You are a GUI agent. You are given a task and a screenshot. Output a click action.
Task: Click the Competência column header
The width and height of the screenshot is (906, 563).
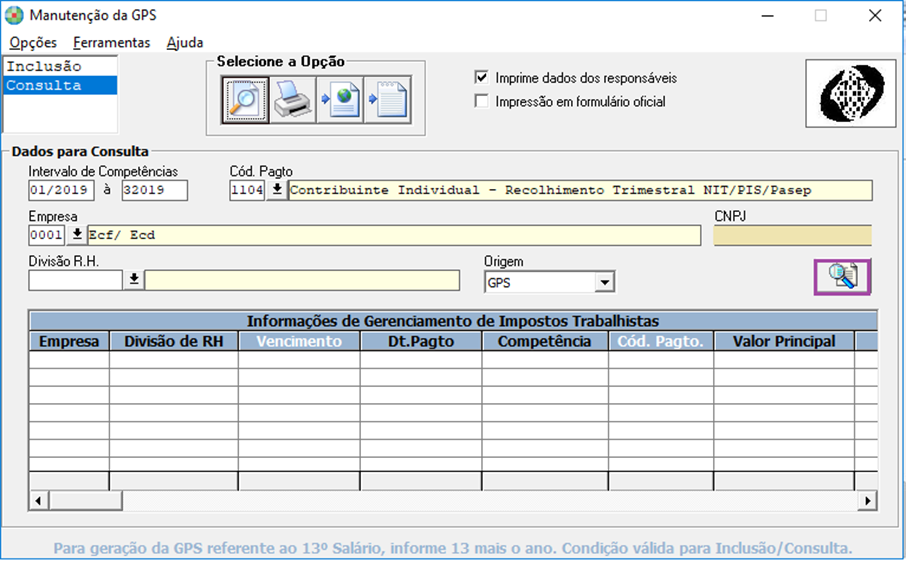[x=544, y=341]
